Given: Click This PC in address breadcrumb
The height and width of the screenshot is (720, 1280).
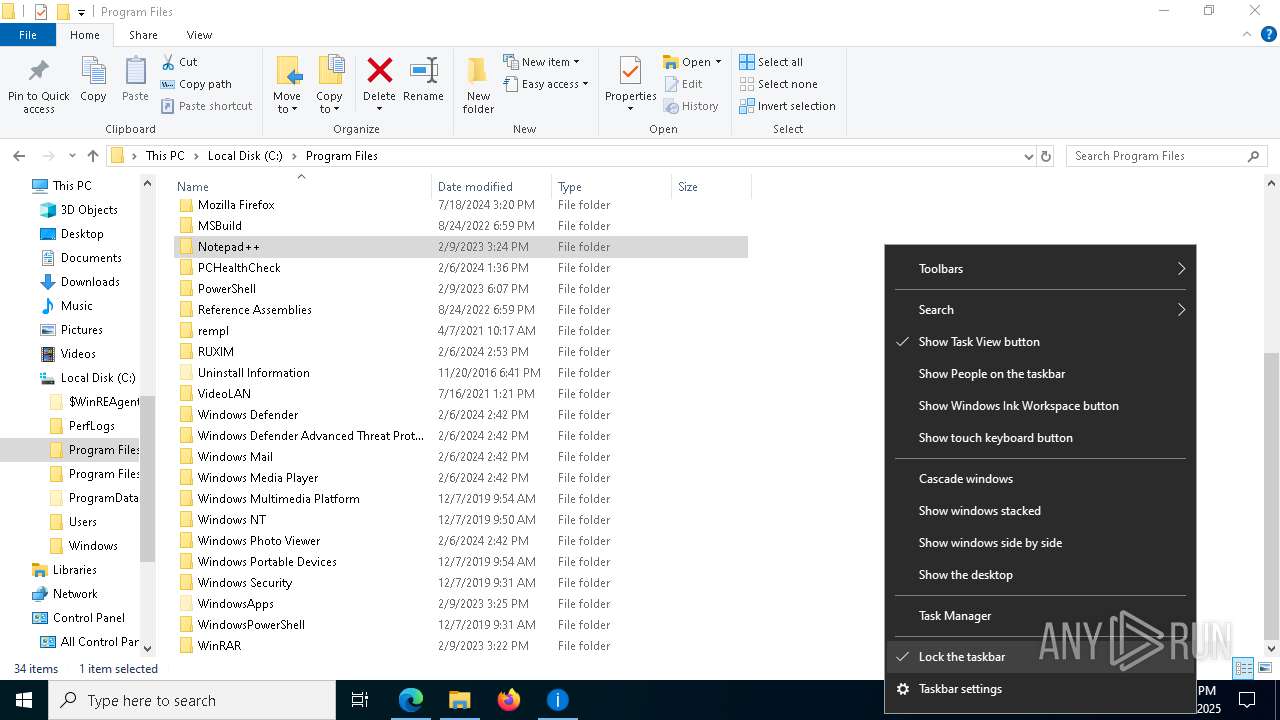Looking at the screenshot, I should [x=165, y=156].
